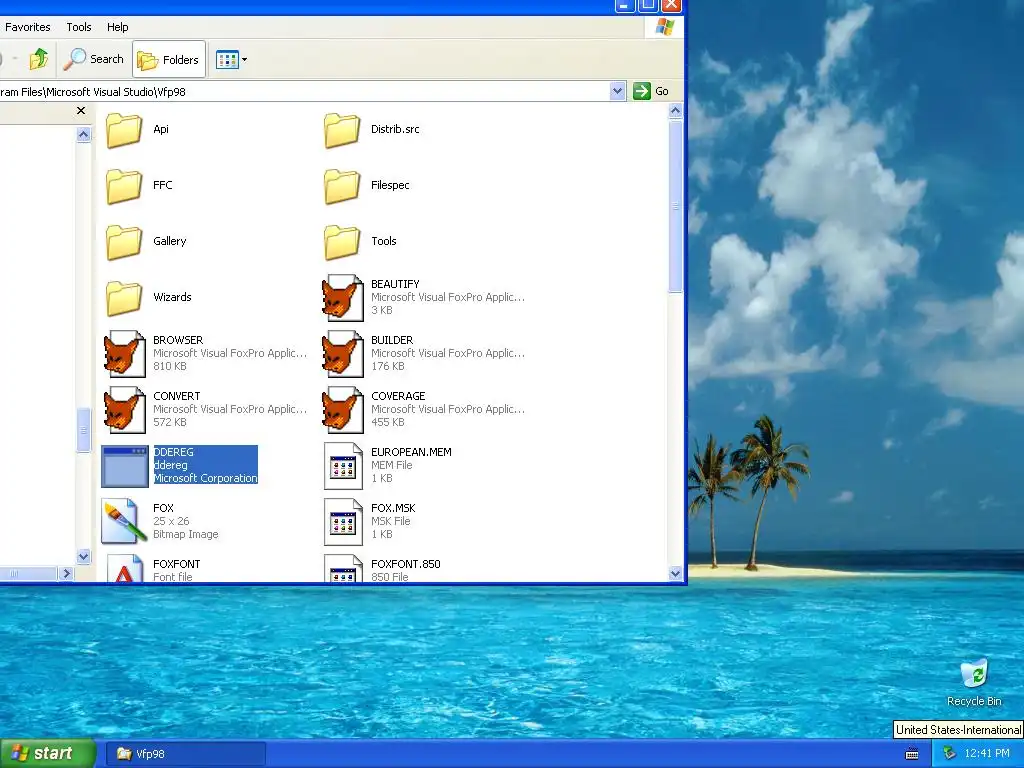Image resolution: width=1024 pixels, height=768 pixels.
Task: Select the FOX bitmap image icon
Action: 124,522
